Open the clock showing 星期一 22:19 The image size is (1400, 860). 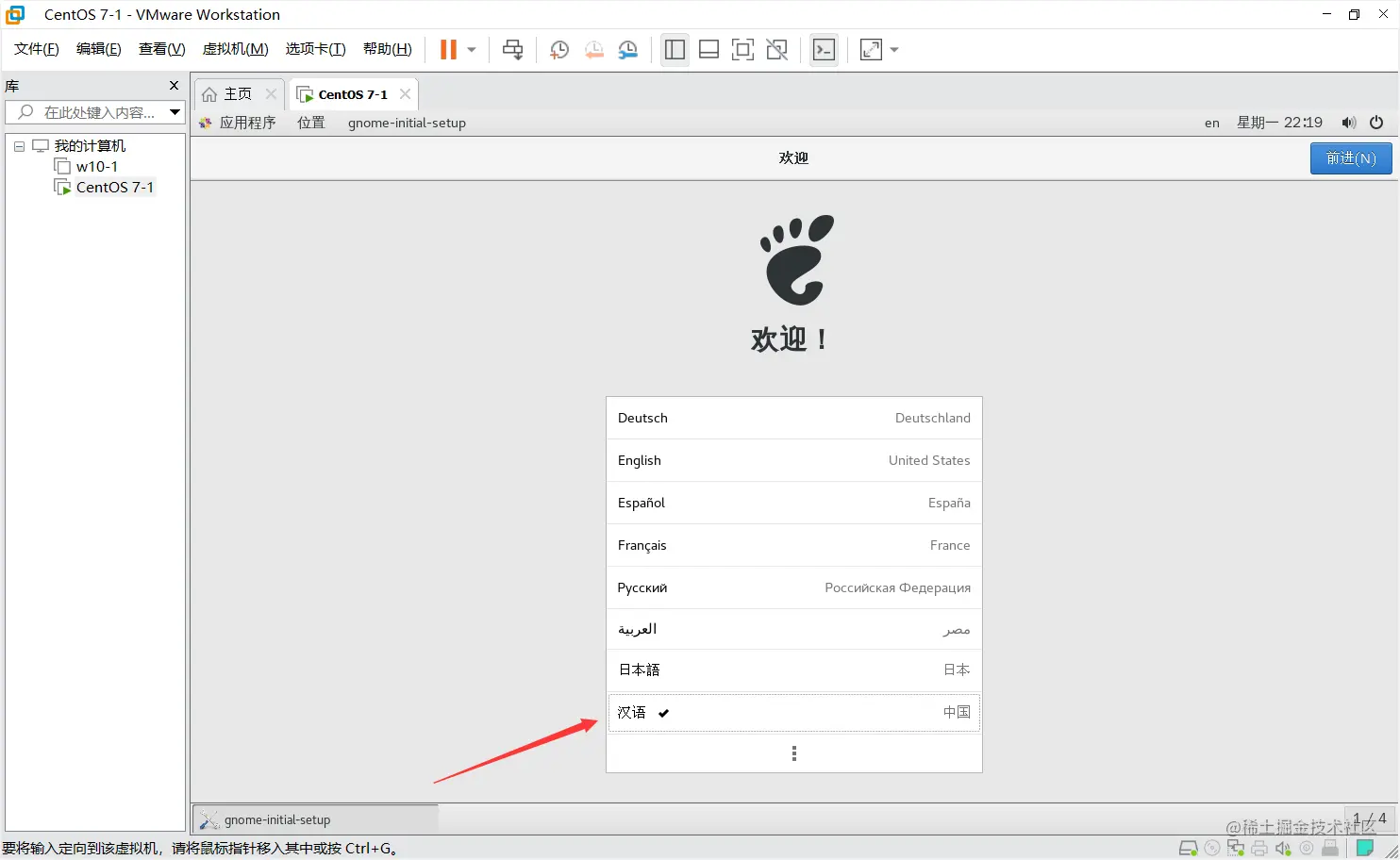pyautogui.click(x=1279, y=123)
